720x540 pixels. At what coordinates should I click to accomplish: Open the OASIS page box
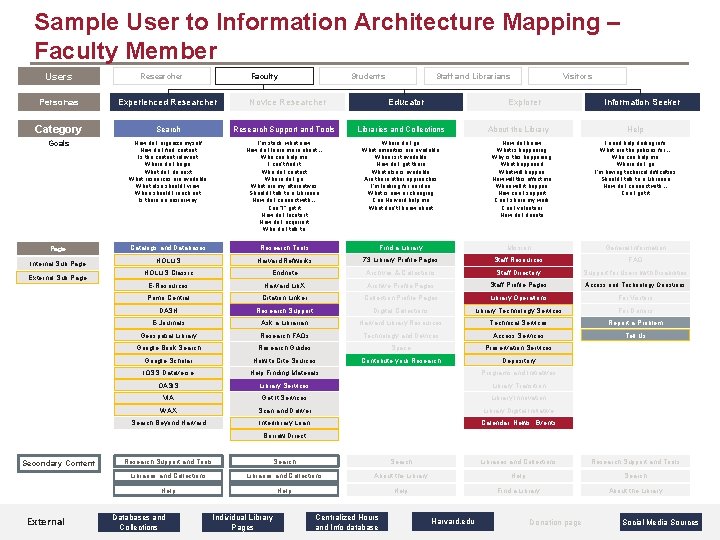168,385
